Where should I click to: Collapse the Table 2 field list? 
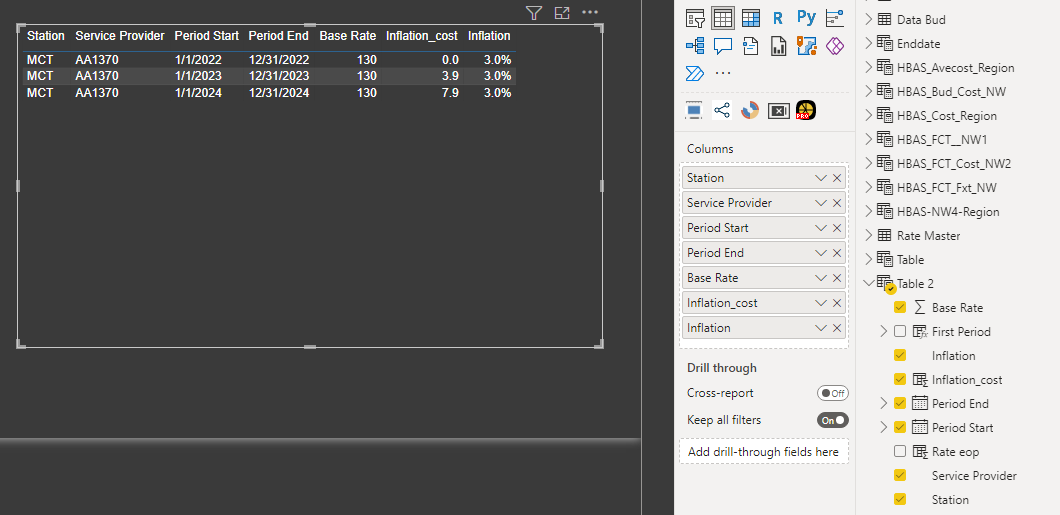pyautogui.click(x=868, y=284)
